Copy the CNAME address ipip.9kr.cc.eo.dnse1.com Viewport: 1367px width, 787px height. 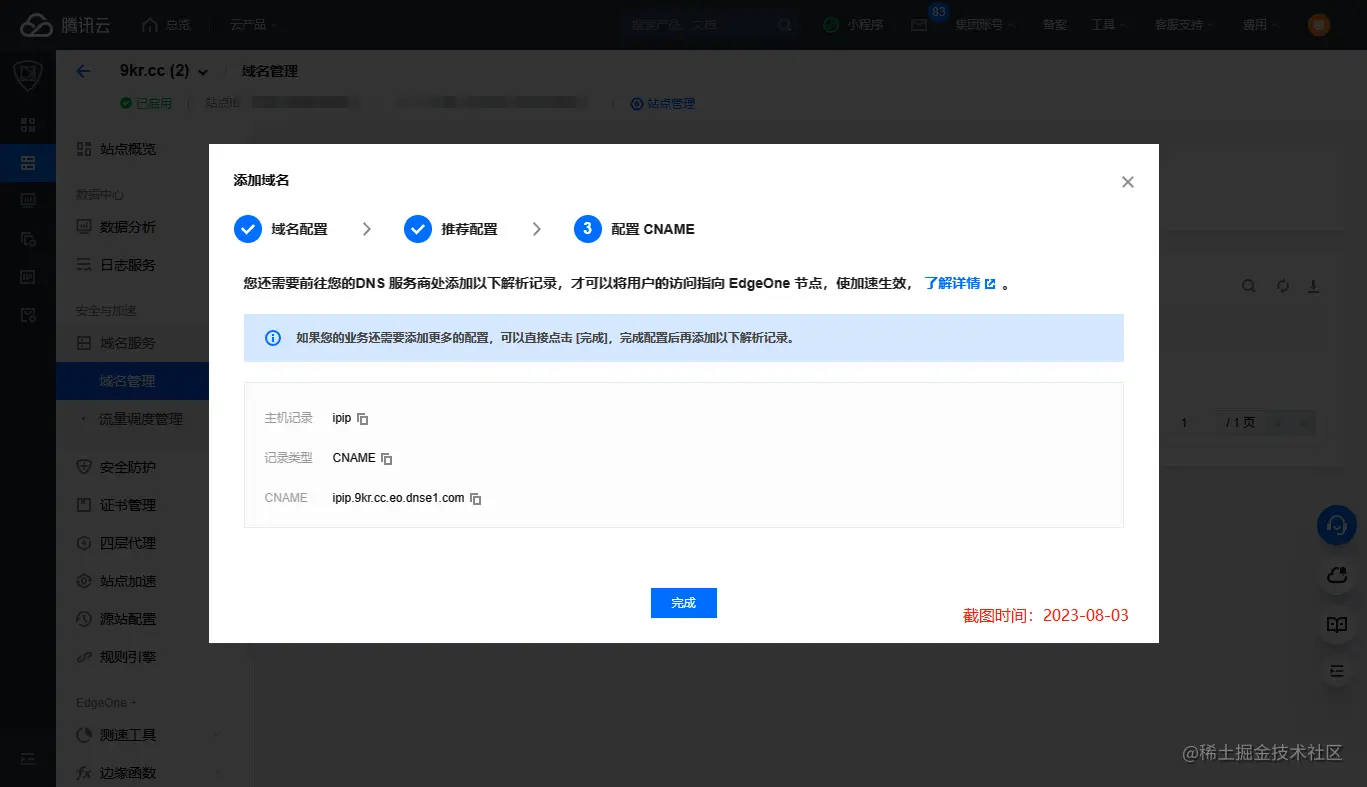pyautogui.click(x=476, y=498)
